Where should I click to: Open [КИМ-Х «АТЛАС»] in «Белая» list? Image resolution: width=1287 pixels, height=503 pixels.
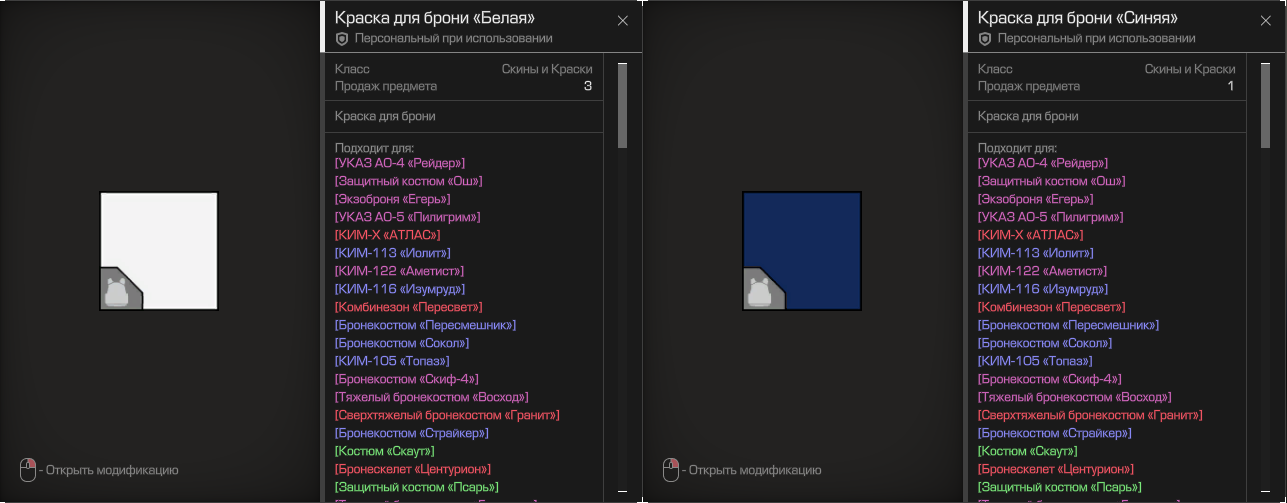388,235
